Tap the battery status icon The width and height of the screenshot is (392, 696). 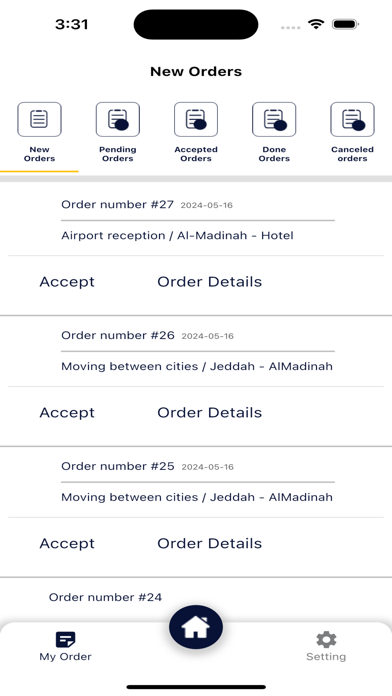[345, 24]
